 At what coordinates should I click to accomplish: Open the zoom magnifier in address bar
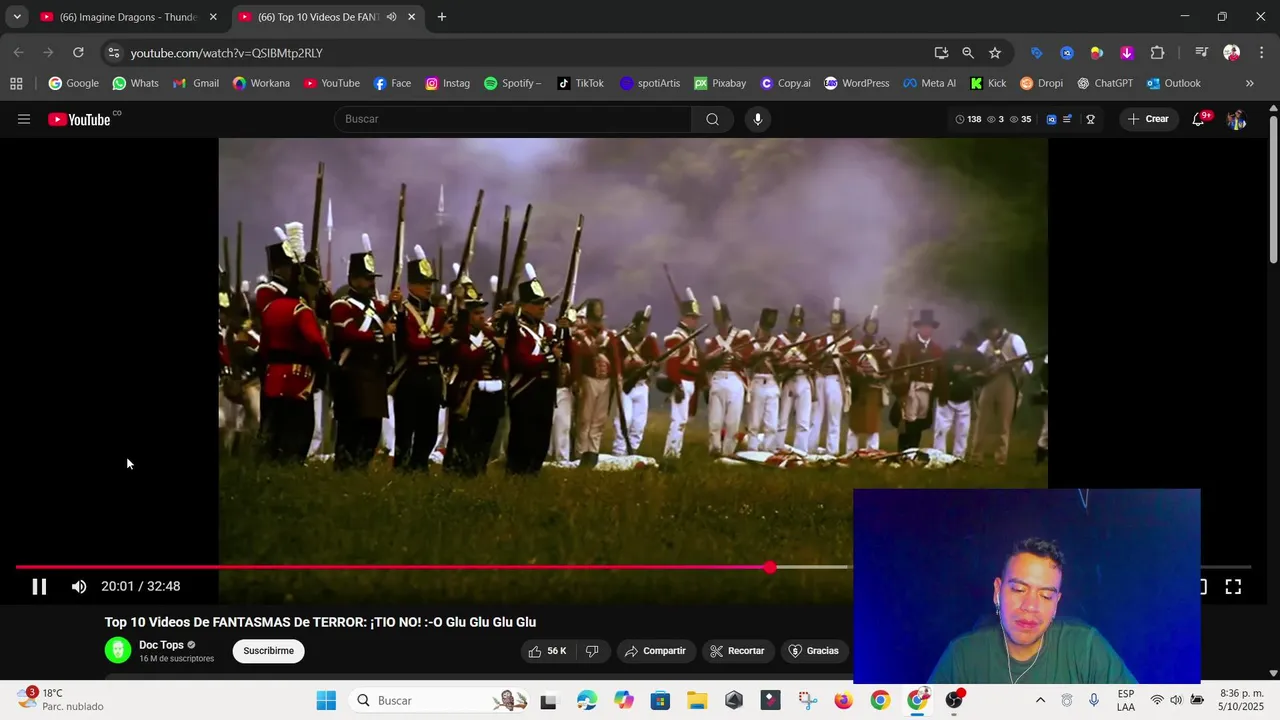(968, 53)
